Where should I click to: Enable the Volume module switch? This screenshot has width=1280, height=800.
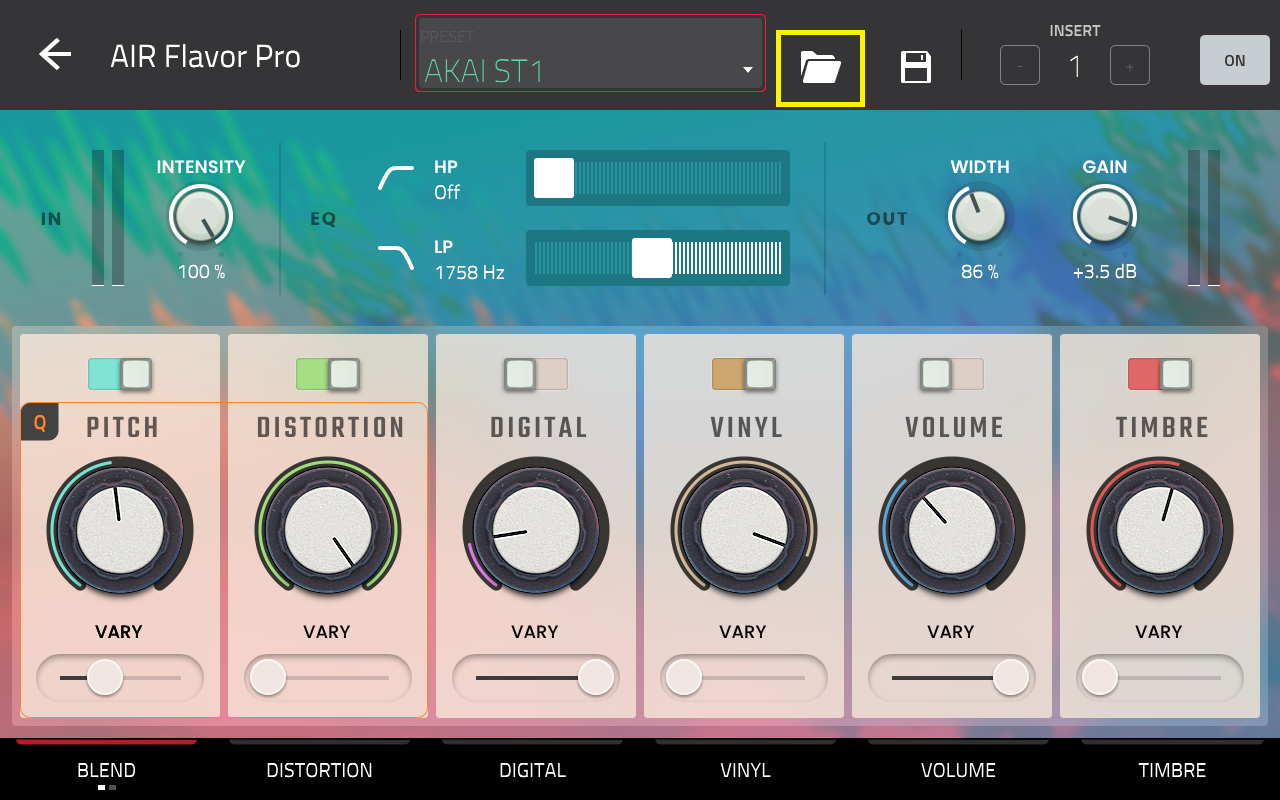[x=952, y=374]
